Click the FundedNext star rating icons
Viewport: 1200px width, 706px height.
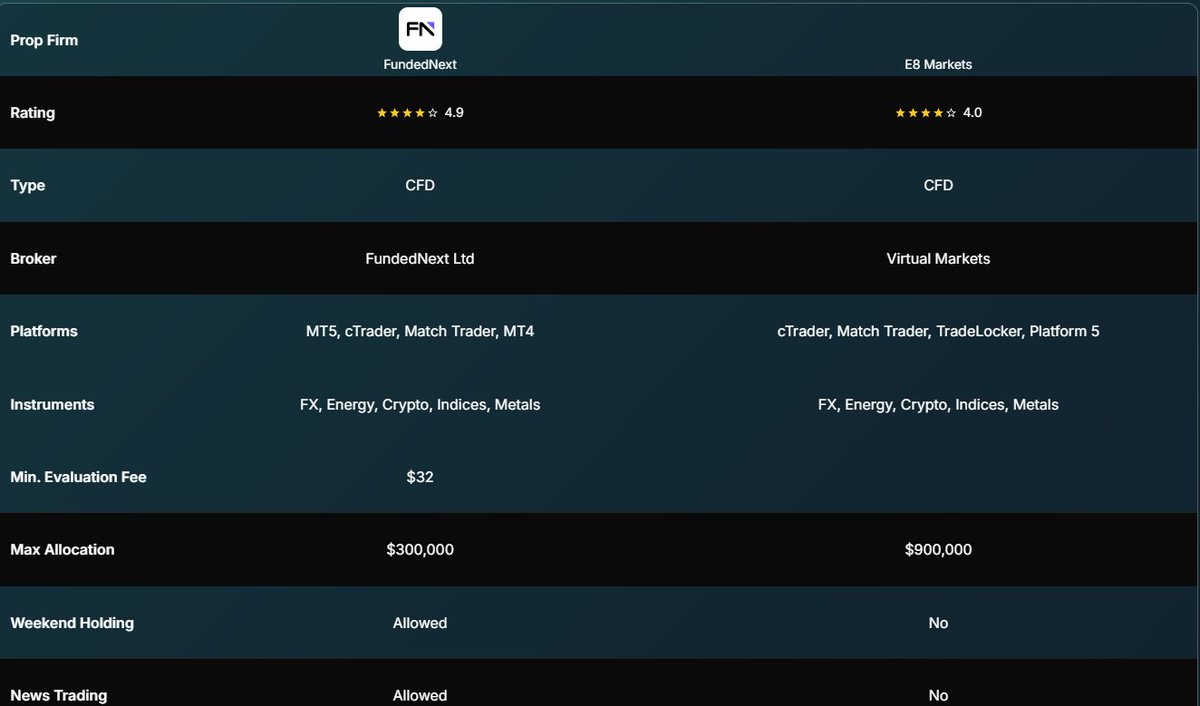(x=407, y=113)
